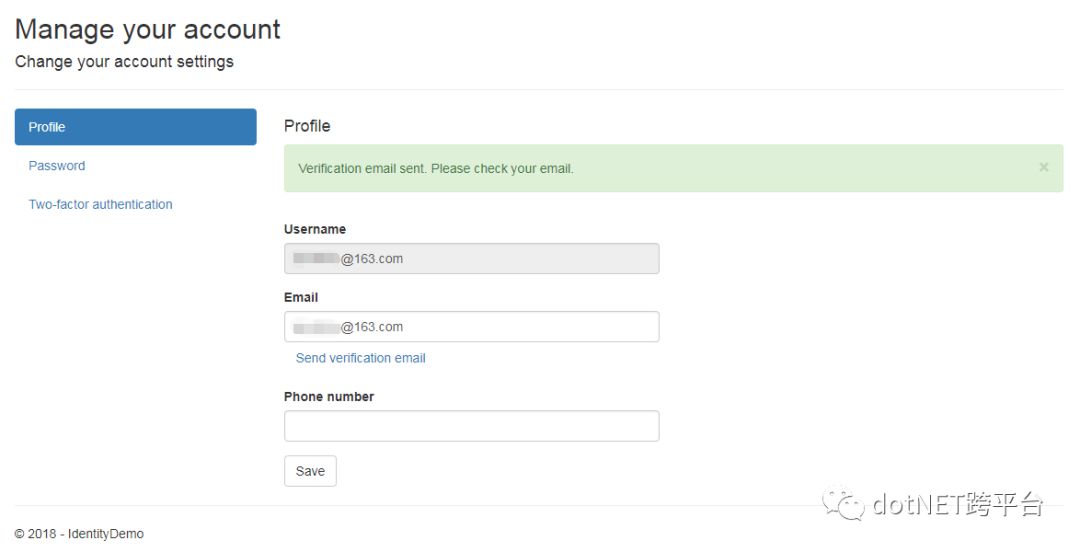Click the dotNET watermark text

(x=958, y=504)
